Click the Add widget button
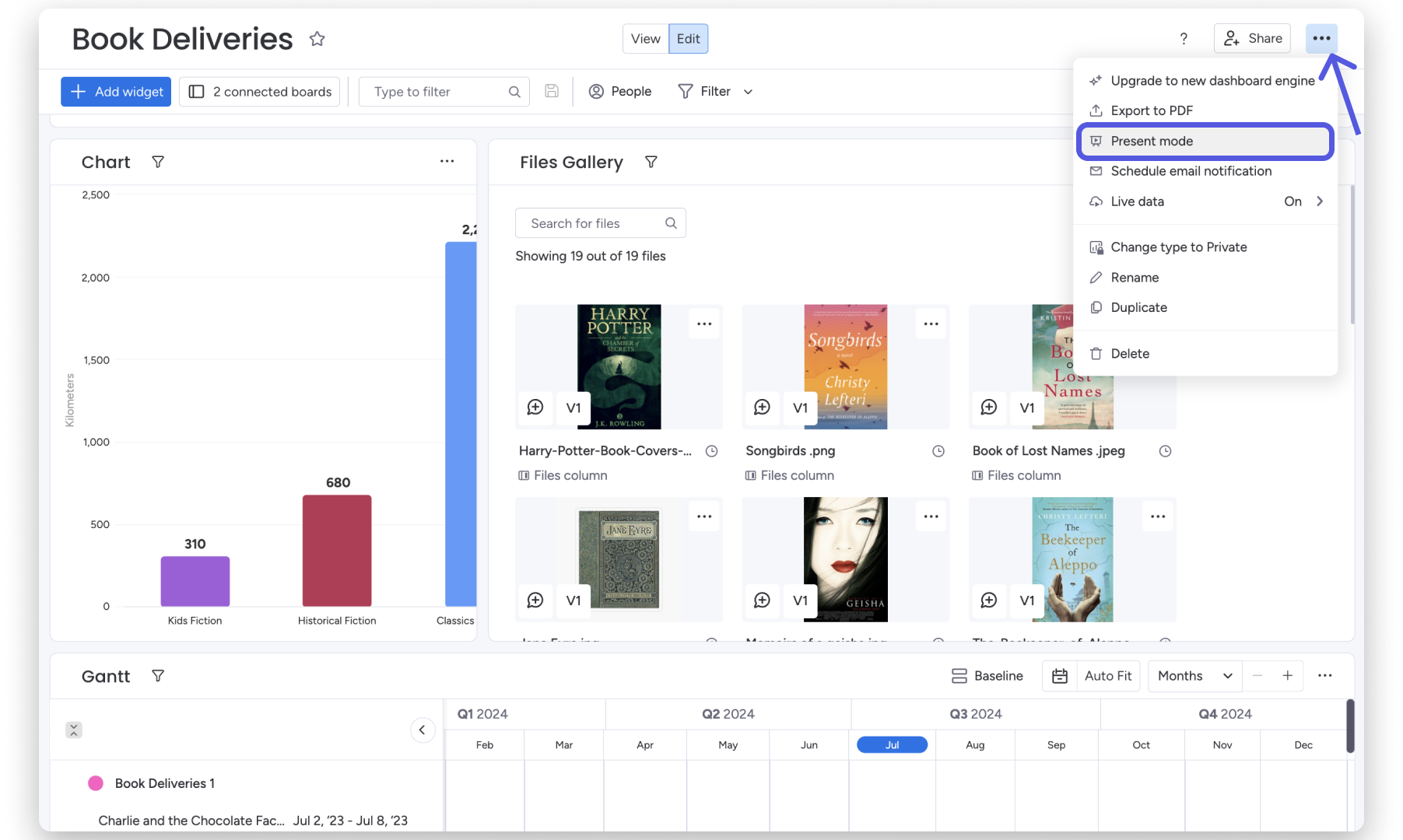1403x840 pixels. (x=116, y=92)
